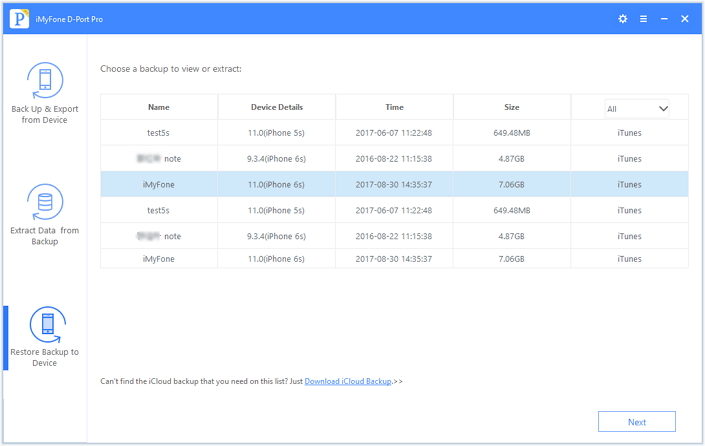Minimize the D-Port Pro window
This screenshot has height=446, width=705.
pos(664,19)
